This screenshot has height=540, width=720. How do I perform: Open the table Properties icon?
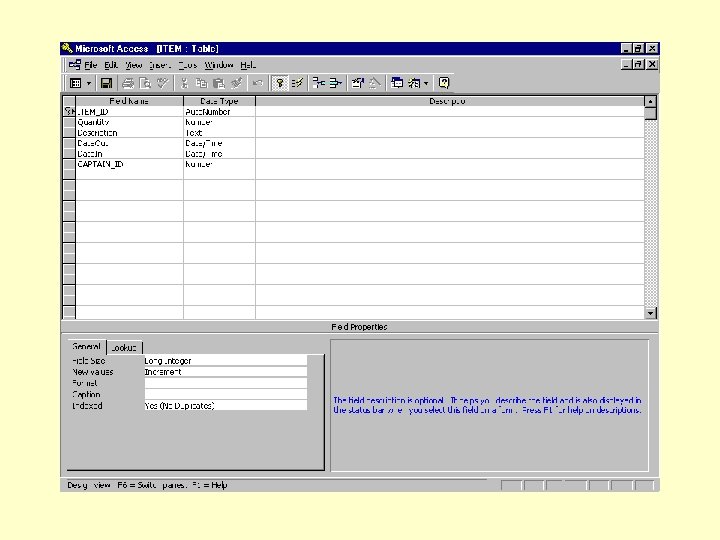(357, 83)
